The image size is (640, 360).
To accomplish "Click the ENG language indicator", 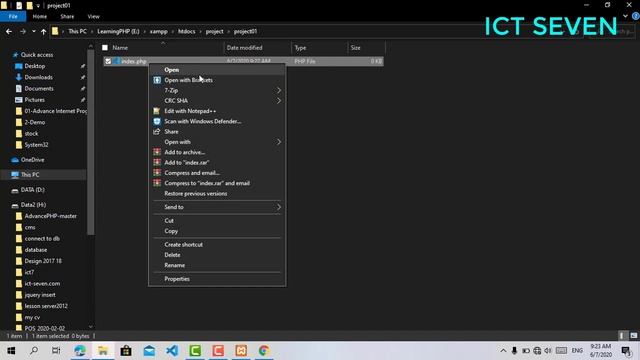I will coord(577,351).
